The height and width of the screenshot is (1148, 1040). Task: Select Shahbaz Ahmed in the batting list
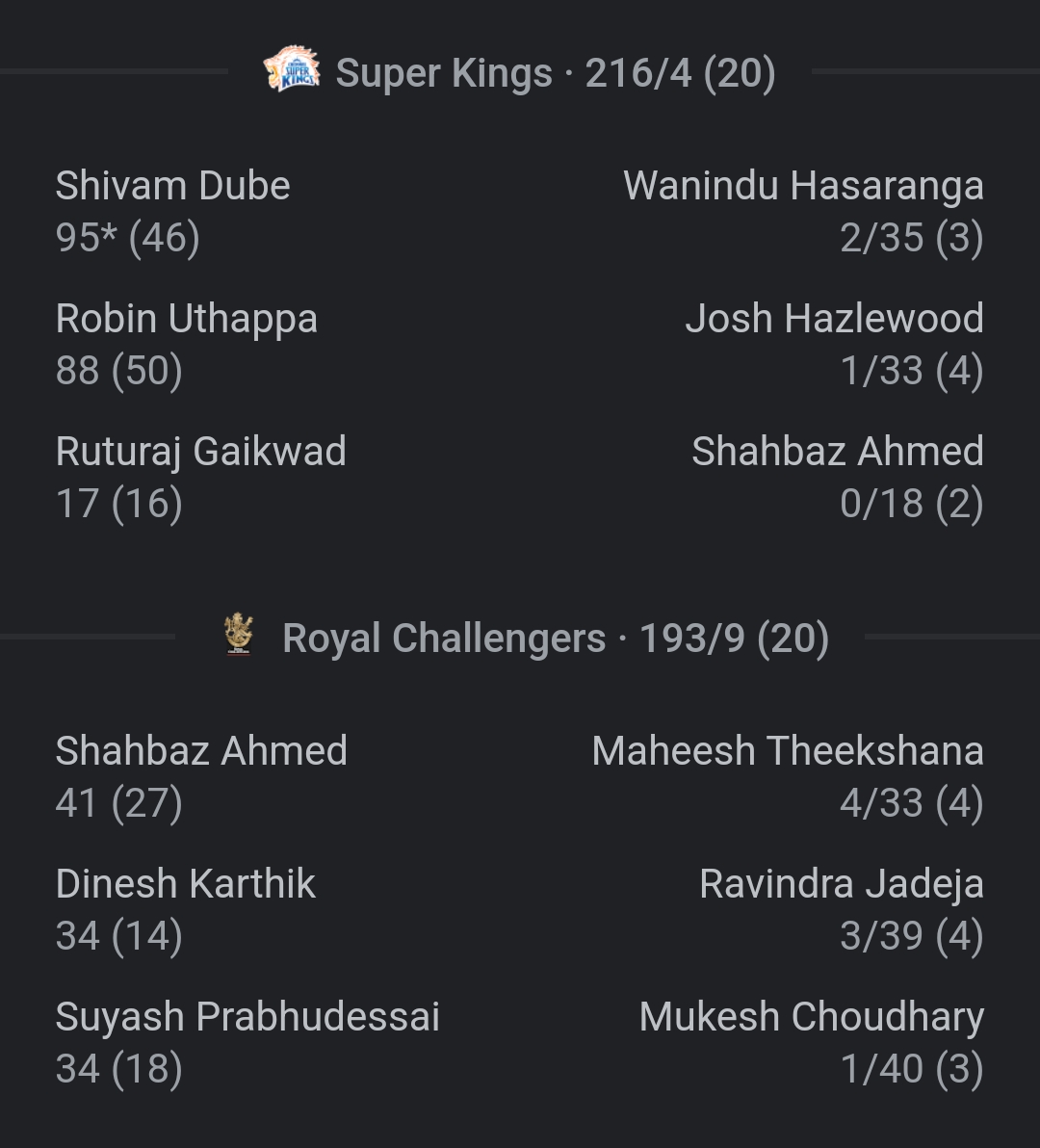tap(201, 751)
